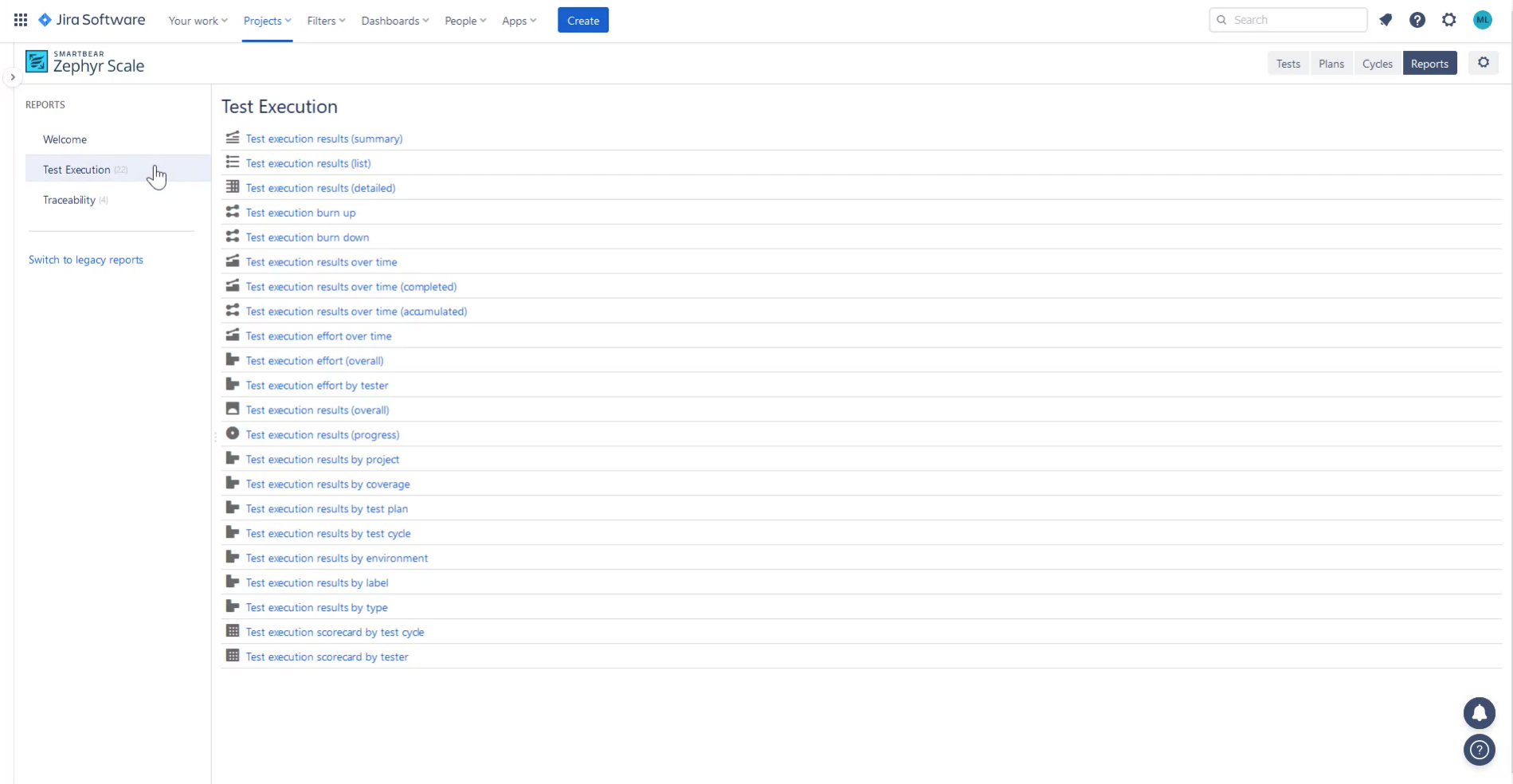This screenshot has width=1513, height=784.
Task: Expand the People dropdown
Action: click(x=466, y=21)
